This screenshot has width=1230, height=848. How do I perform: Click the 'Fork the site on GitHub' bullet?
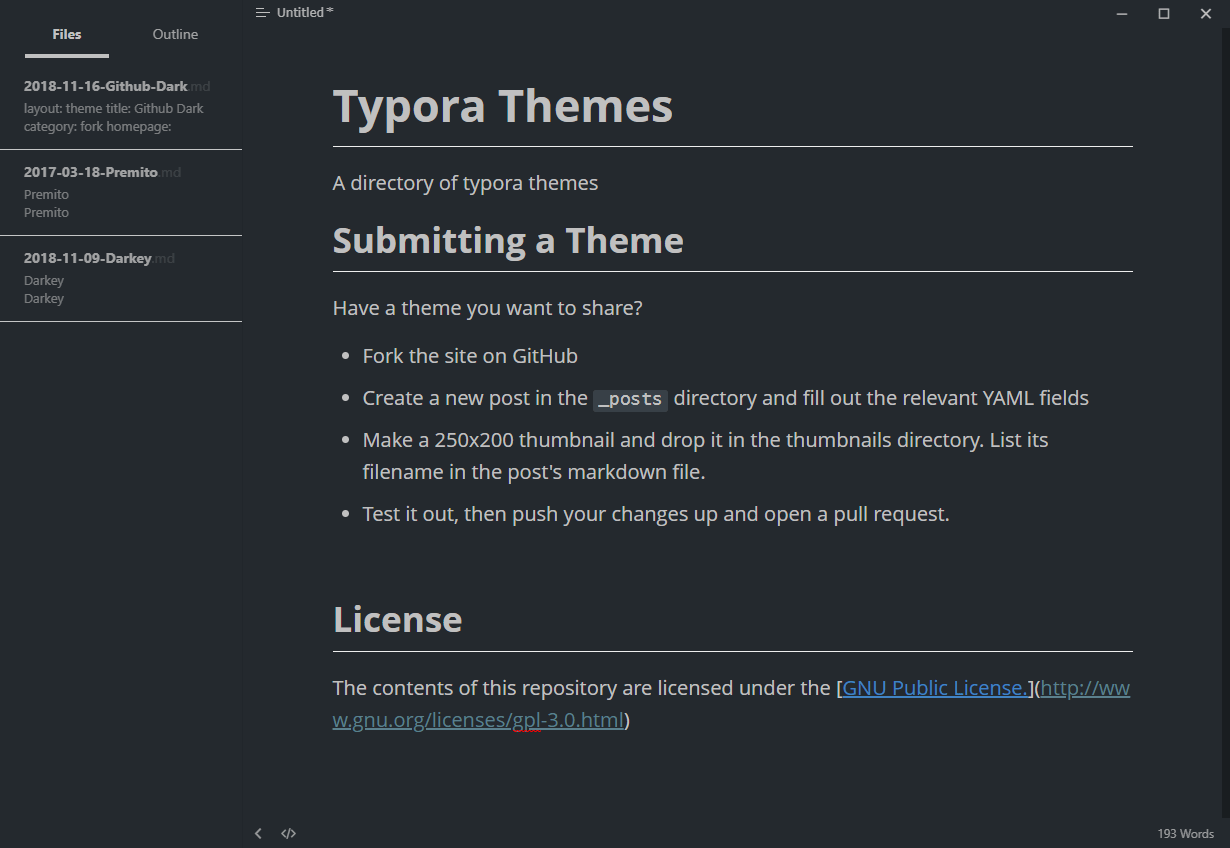[x=470, y=356]
